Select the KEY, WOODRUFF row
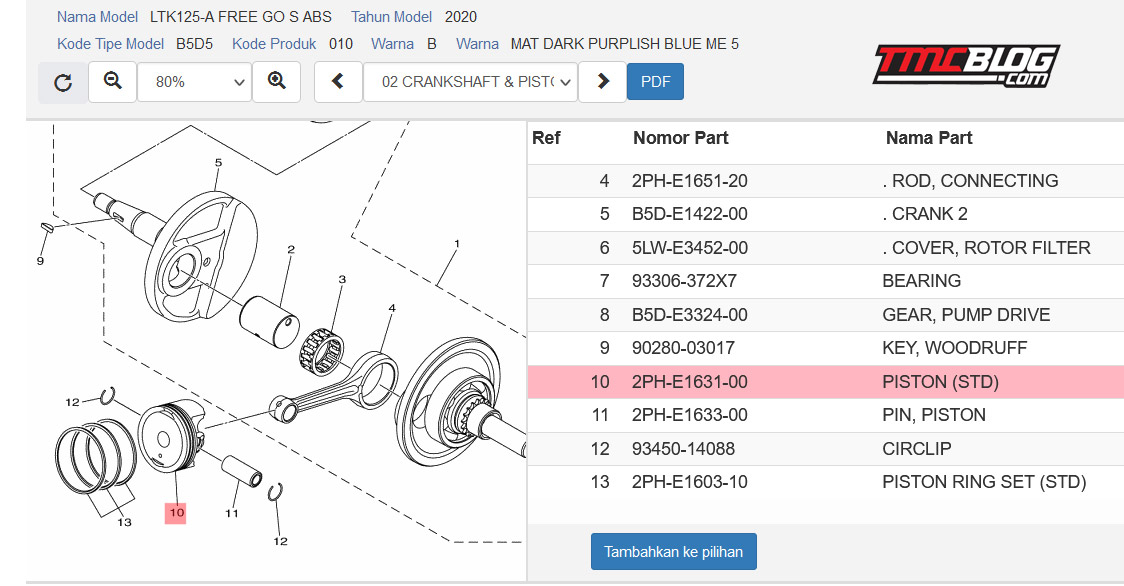 [x=826, y=348]
